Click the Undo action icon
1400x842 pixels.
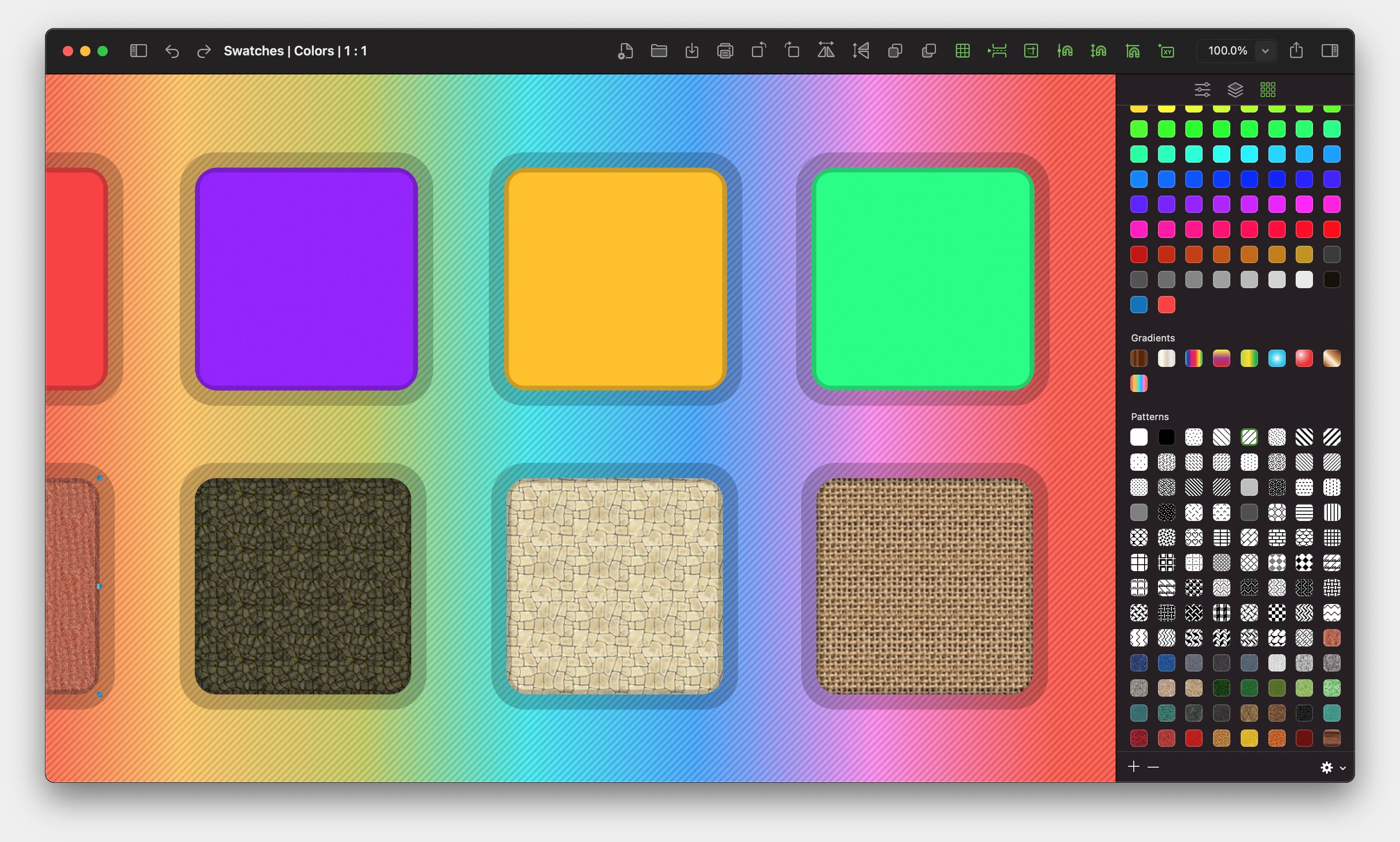(172, 50)
